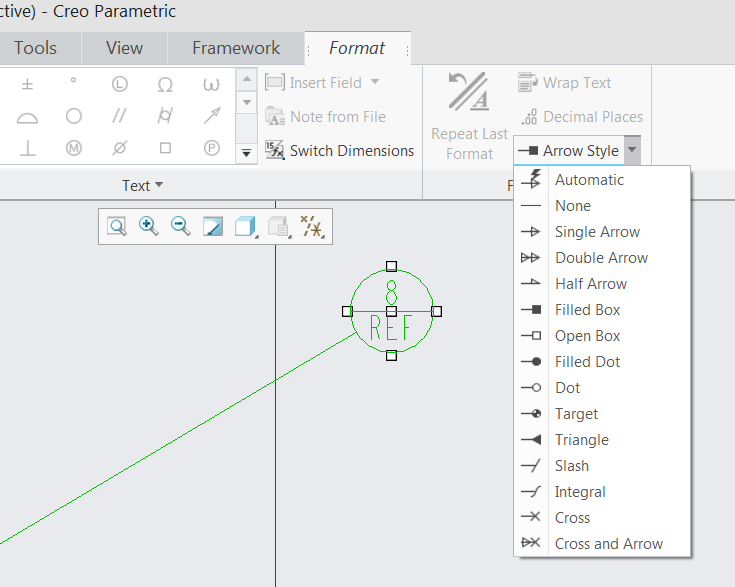This screenshot has height=587, width=735.
Task: Choose Half Arrow style
Action: pos(602,284)
